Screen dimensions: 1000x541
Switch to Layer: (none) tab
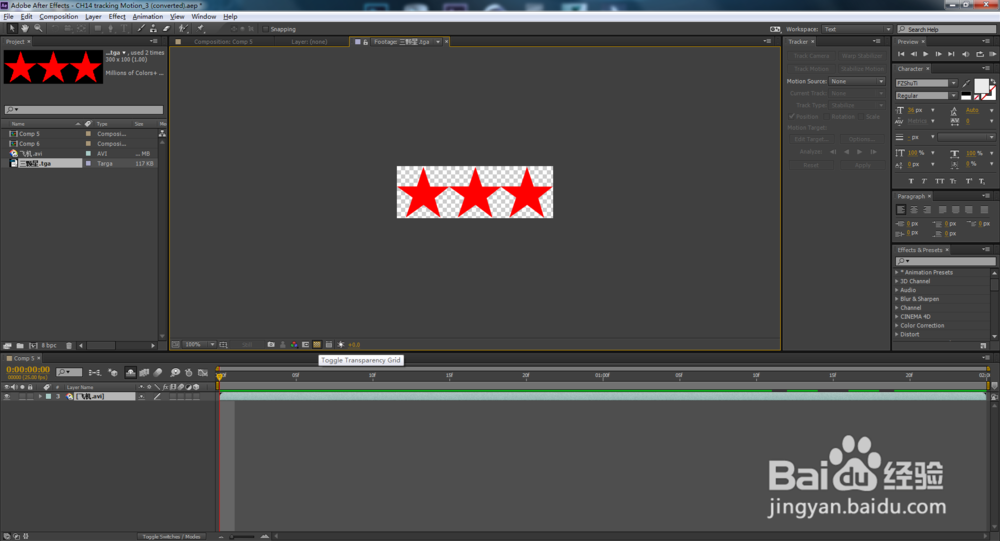(x=309, y=42)
